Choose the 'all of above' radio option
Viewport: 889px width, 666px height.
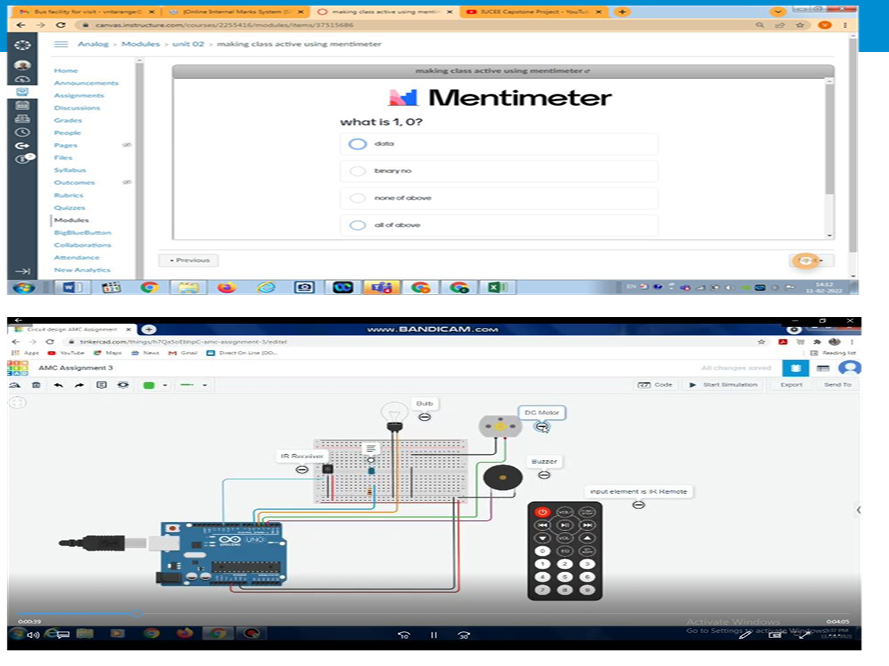click(357, 225)
